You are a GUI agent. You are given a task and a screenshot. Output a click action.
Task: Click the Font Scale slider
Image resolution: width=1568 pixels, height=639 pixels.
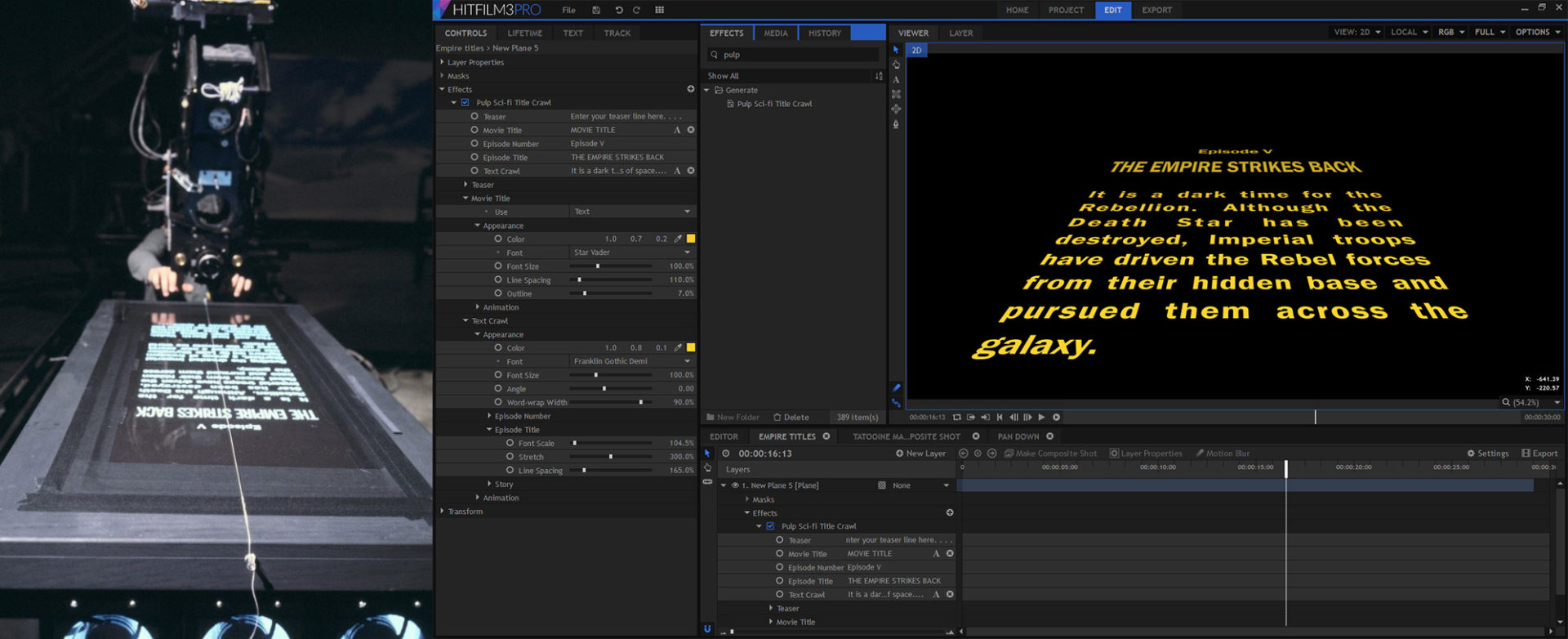[x=610, y=443]
